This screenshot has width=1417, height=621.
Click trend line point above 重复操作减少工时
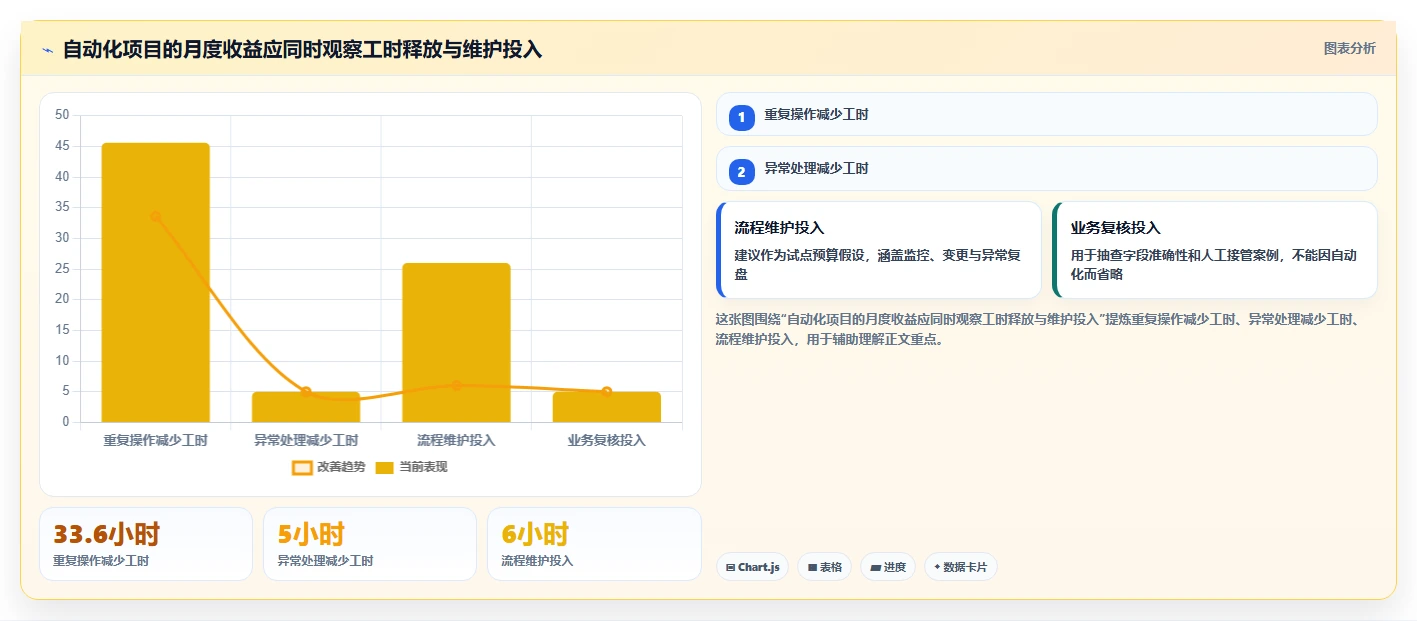point(156,216)
